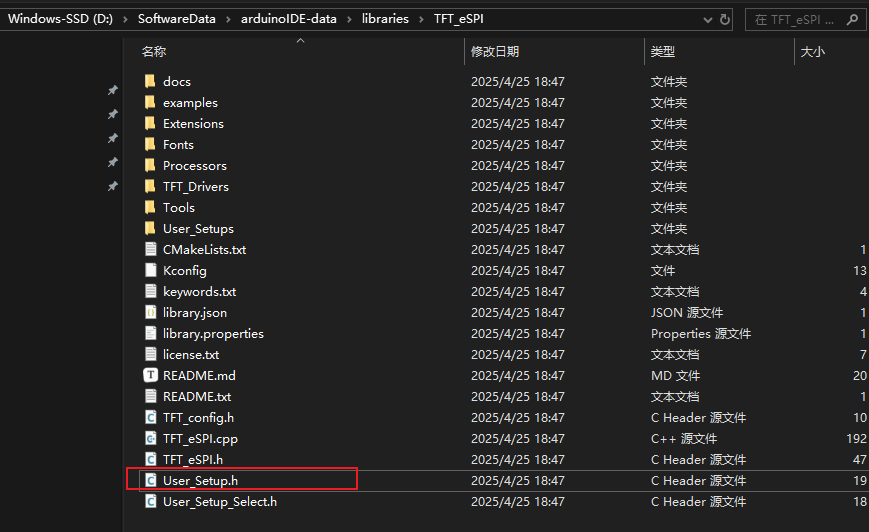Click the User_Setup.h file icon
Image resolution: width=869 pixels, height=532 pixels.
coord(150,480)
